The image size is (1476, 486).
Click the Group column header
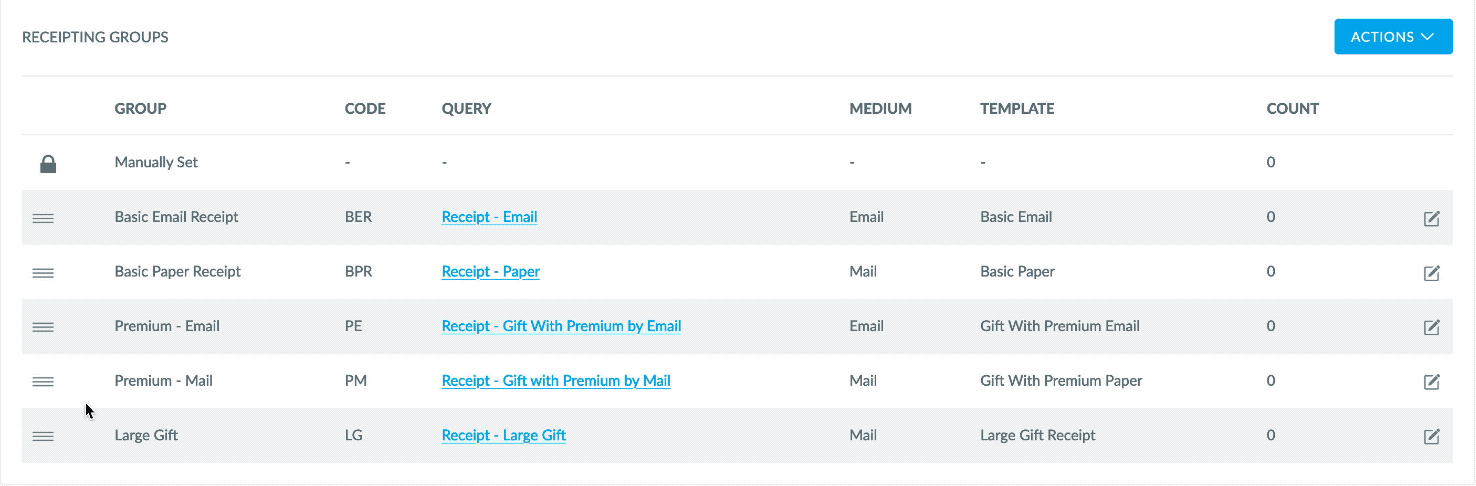coord(140,109)
